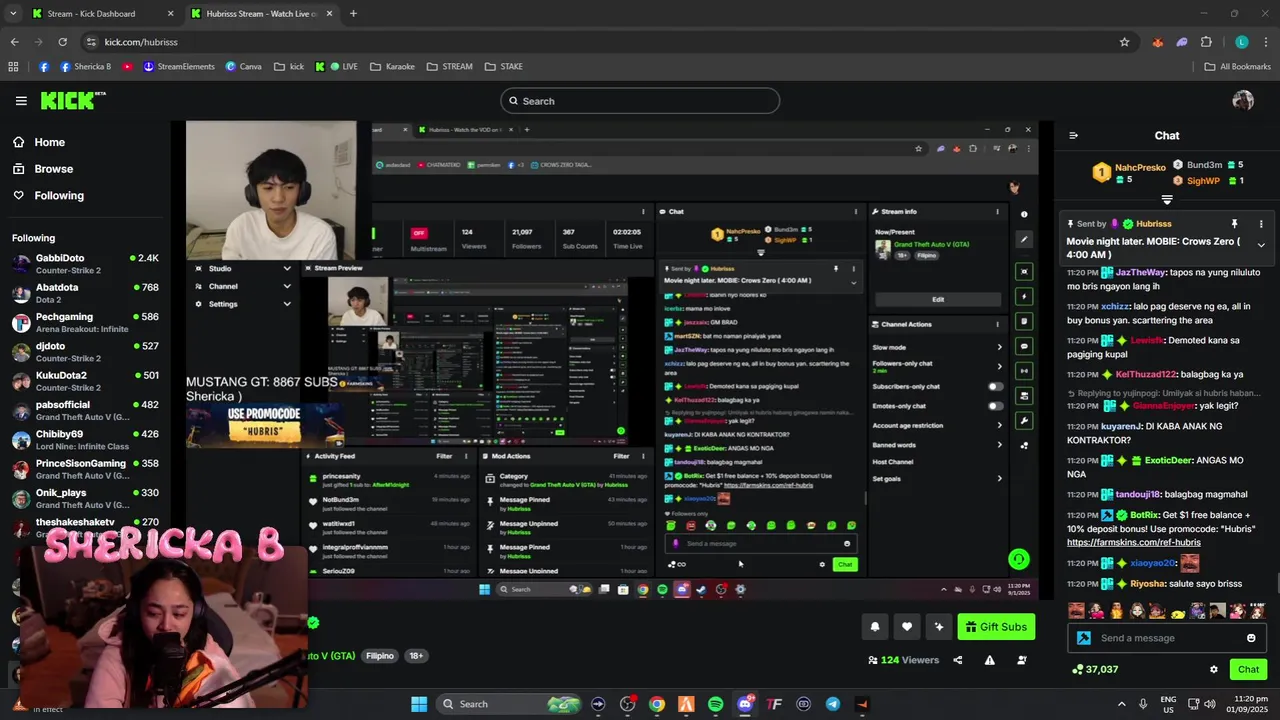Open the STAKE bookmarks folder
This screenshot has height=720, width=1280.
tap(504, 67)
